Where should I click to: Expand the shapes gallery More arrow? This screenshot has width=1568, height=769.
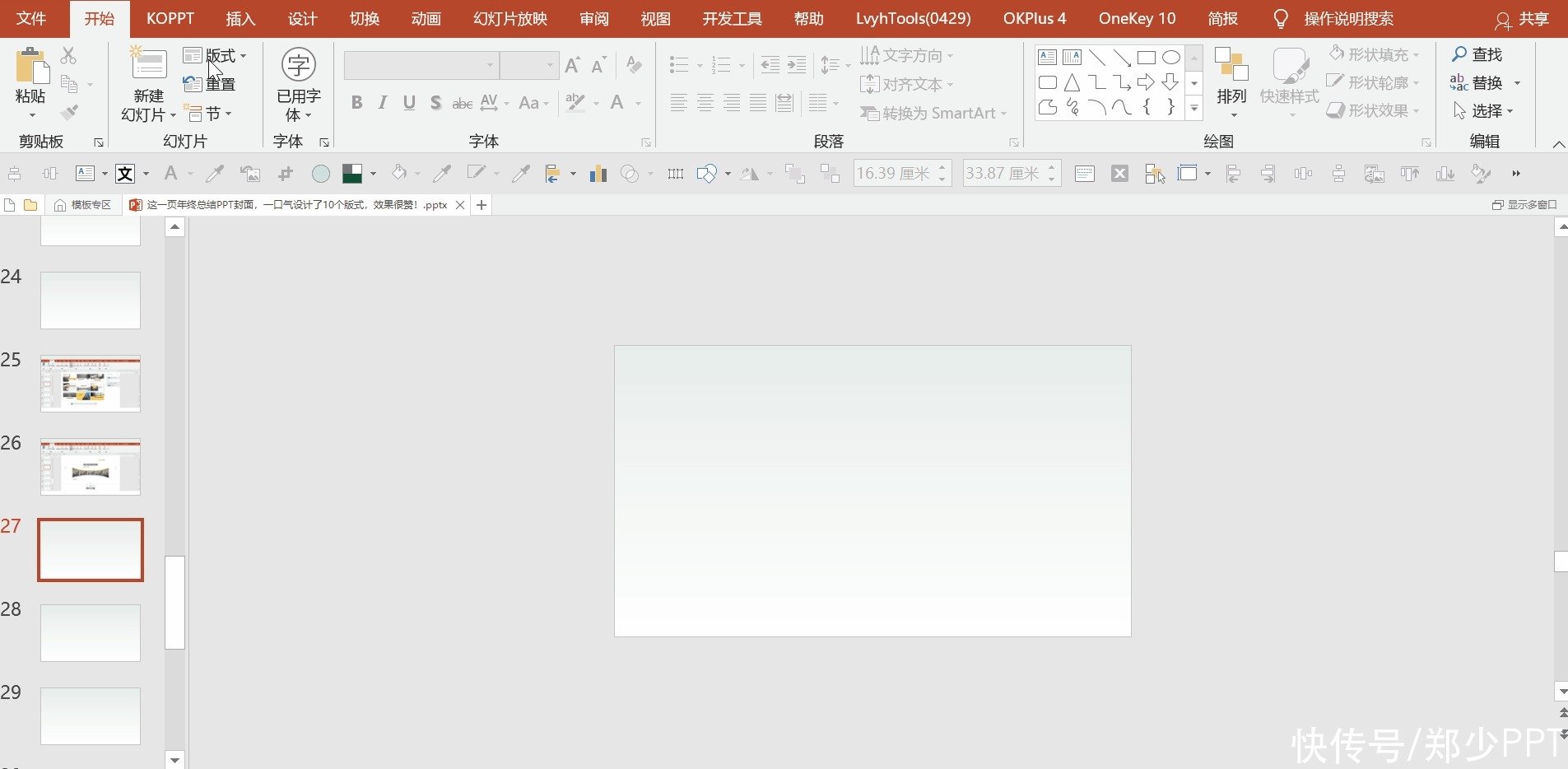coord(1194,109)
